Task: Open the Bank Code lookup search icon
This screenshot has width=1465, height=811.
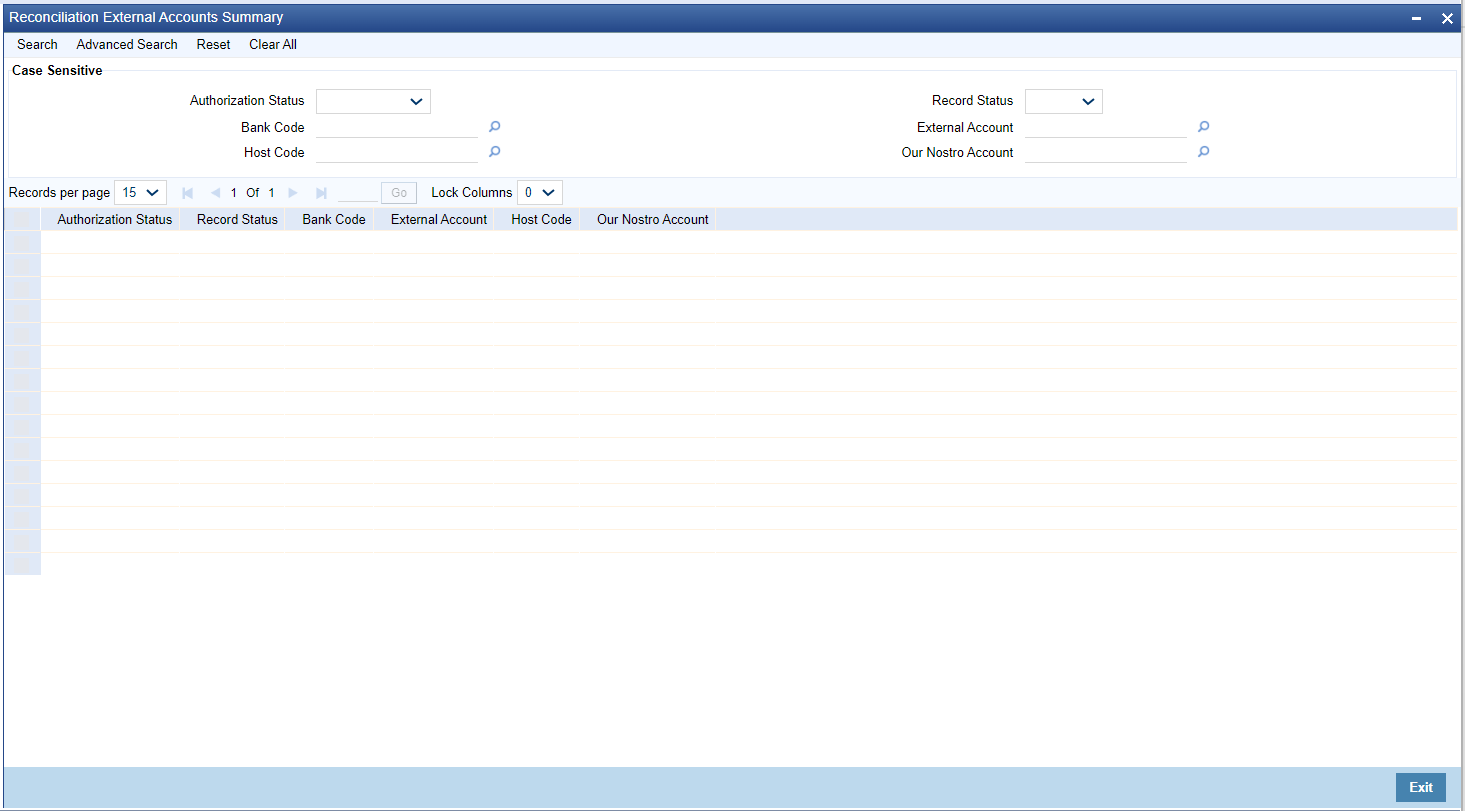Action: click(494, 127)
